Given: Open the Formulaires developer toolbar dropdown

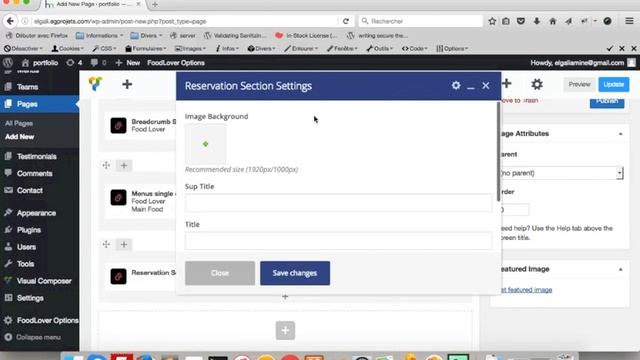Looking at the screenshot, I should [146, 49].
